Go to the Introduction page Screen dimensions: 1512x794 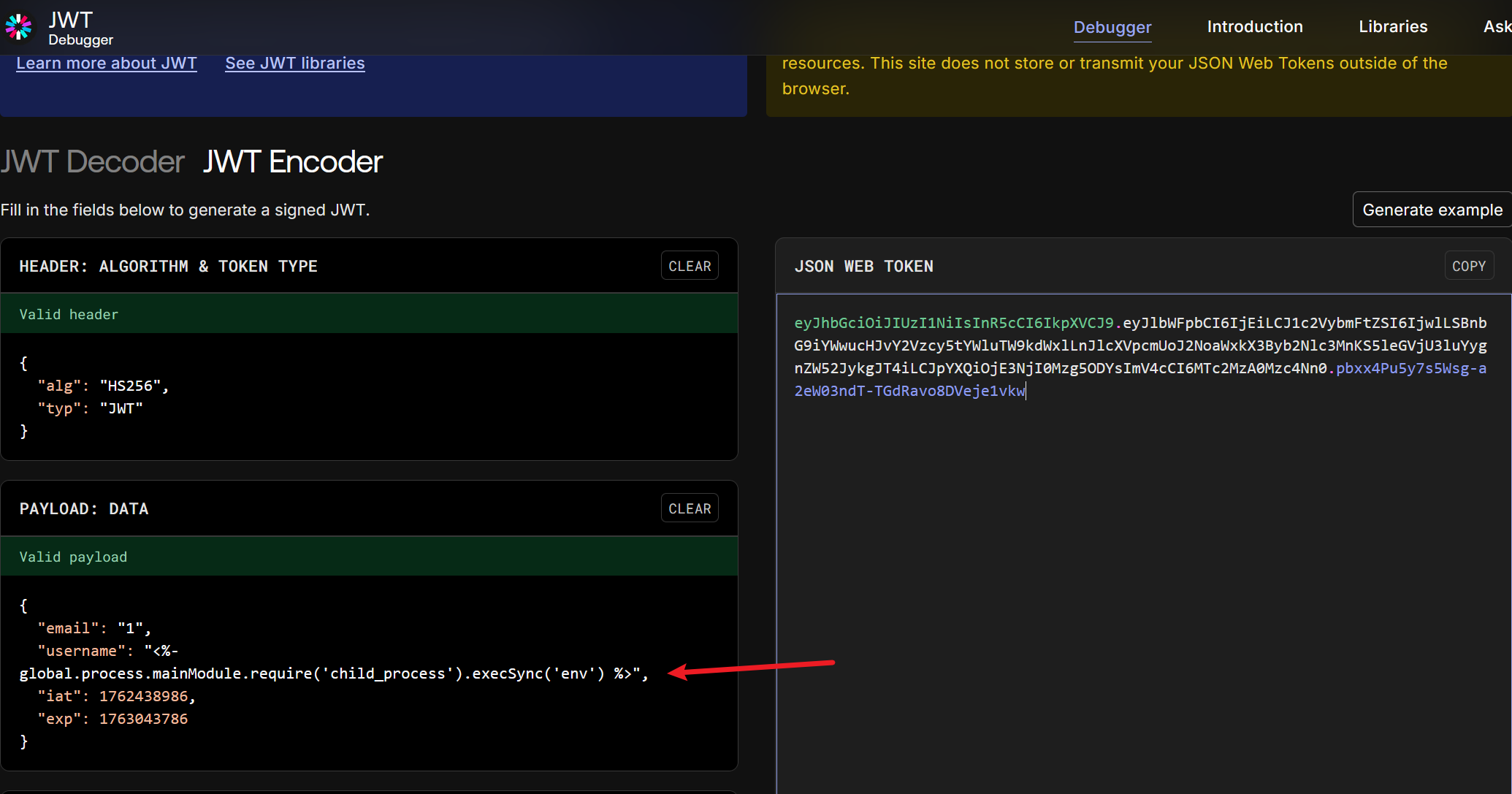pos(1254,27)
